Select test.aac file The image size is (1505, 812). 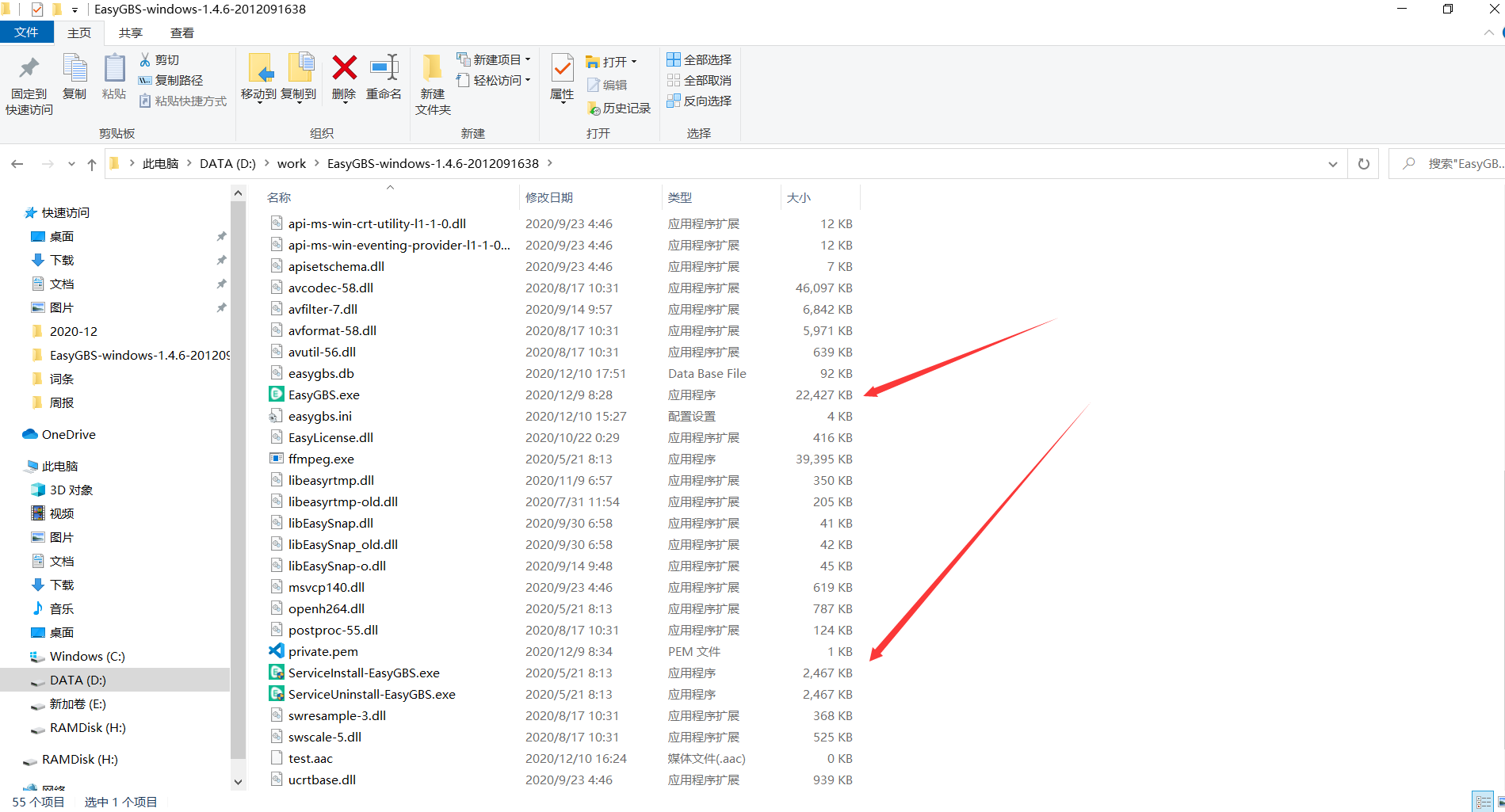pos(311,758)
